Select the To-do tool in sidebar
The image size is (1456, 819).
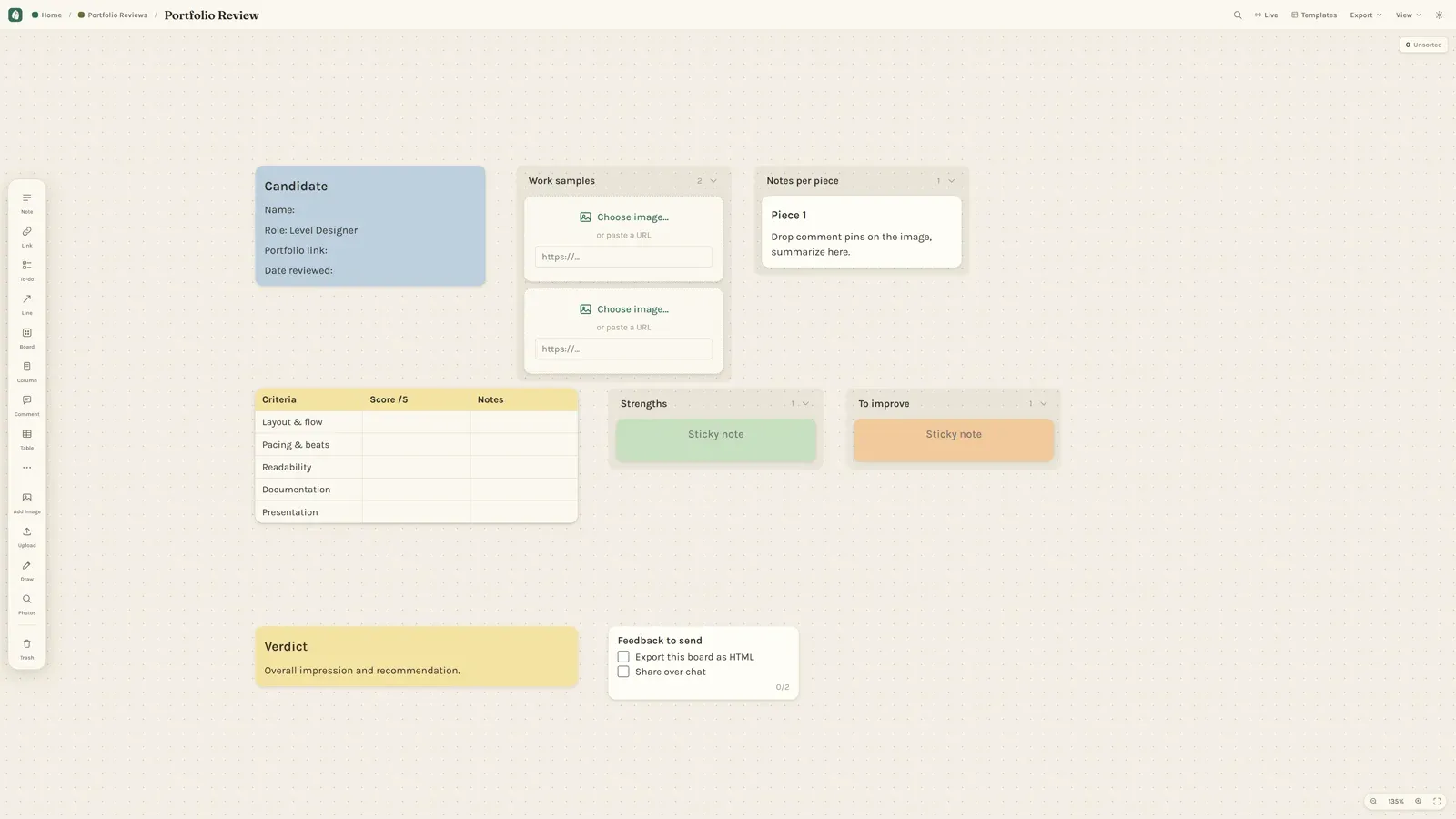[x=26, y=270]
